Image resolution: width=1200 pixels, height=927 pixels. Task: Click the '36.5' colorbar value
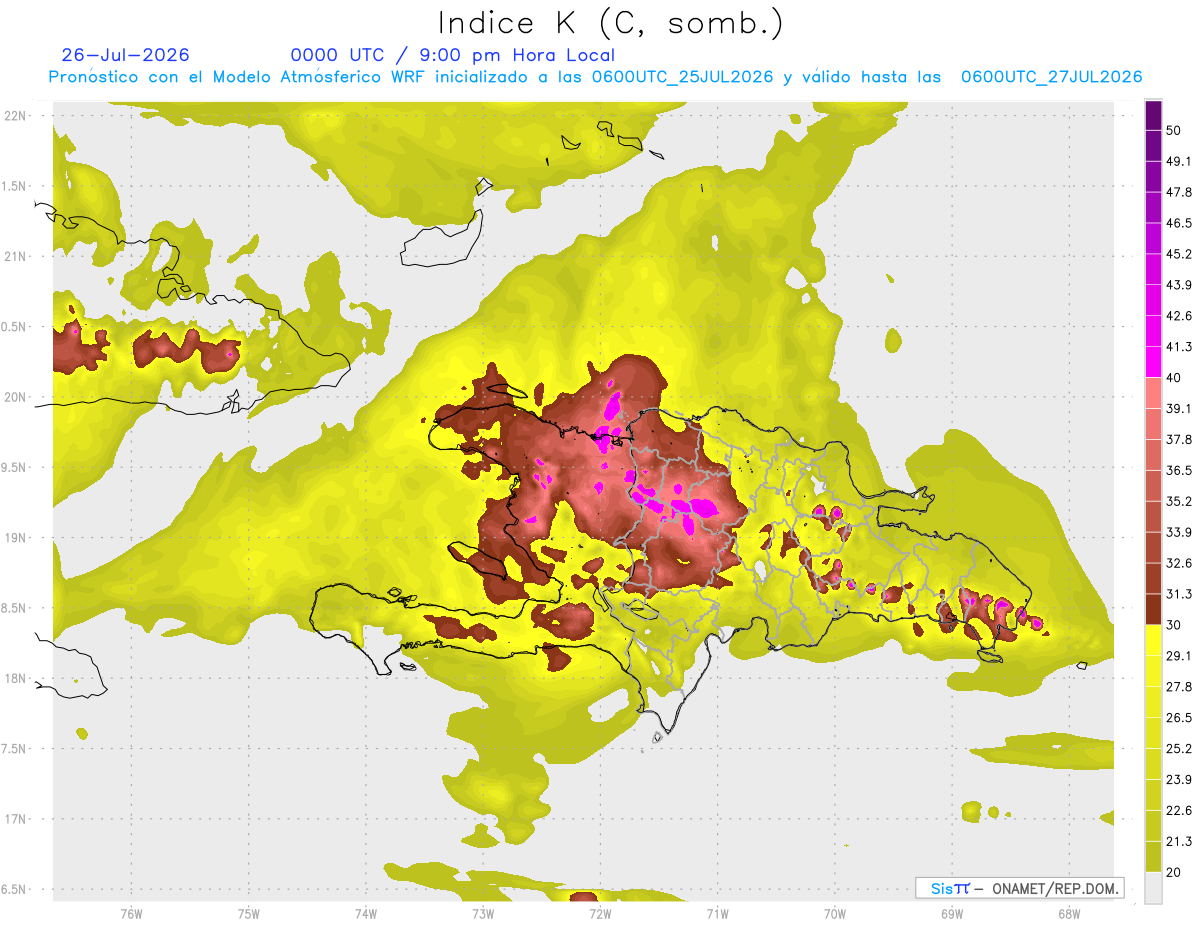click(1179, 470)
